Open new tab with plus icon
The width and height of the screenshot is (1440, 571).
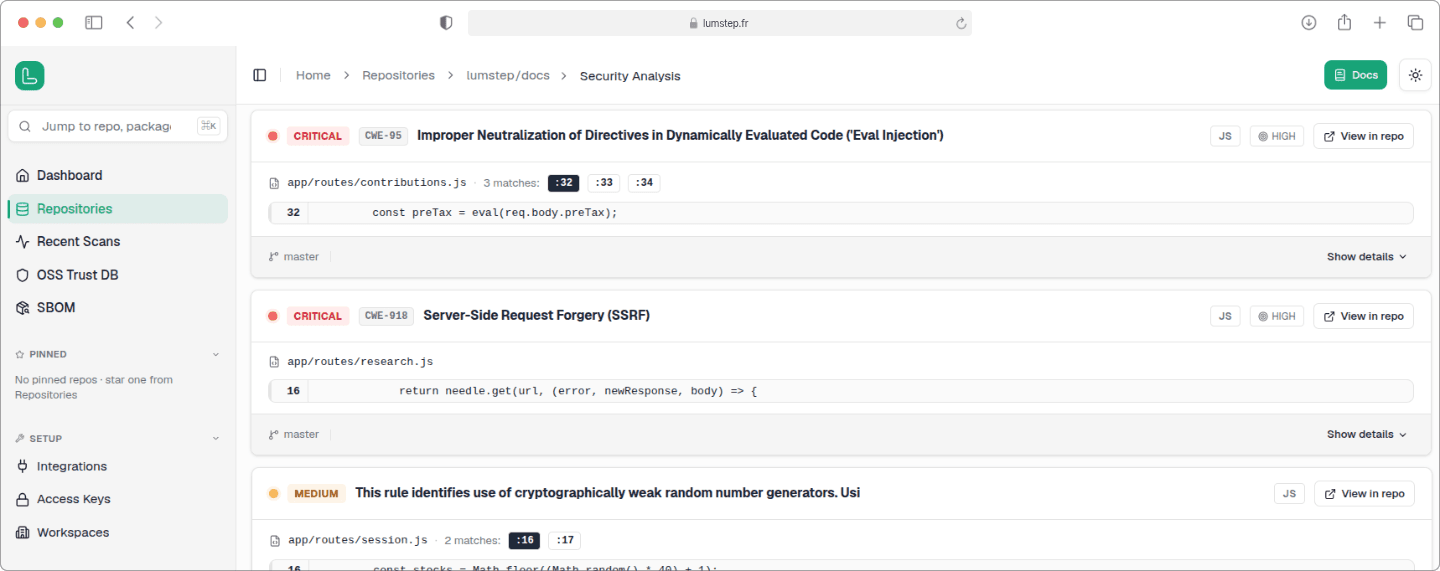pyautogui.click(x=1380, y=22)
